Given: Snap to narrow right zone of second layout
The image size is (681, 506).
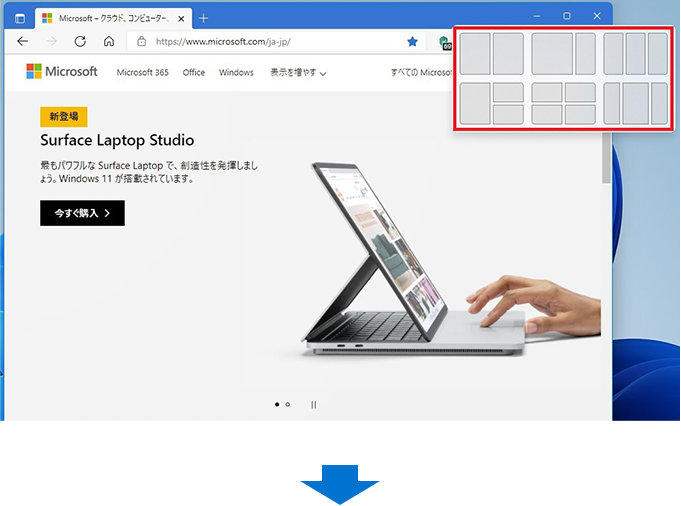Looking at the screenshot, I should coord(585,54).
